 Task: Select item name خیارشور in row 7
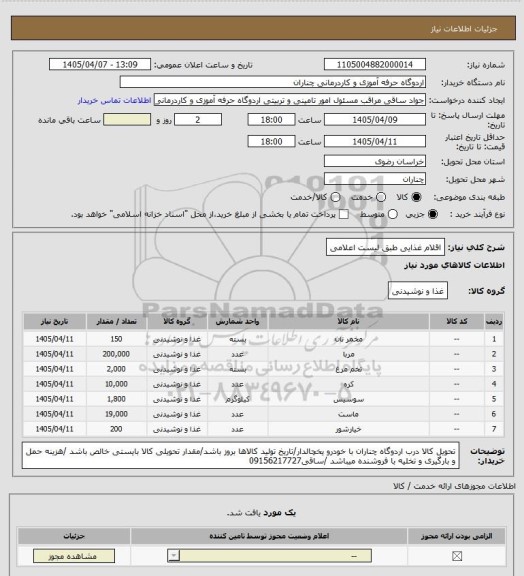point(348,429)
